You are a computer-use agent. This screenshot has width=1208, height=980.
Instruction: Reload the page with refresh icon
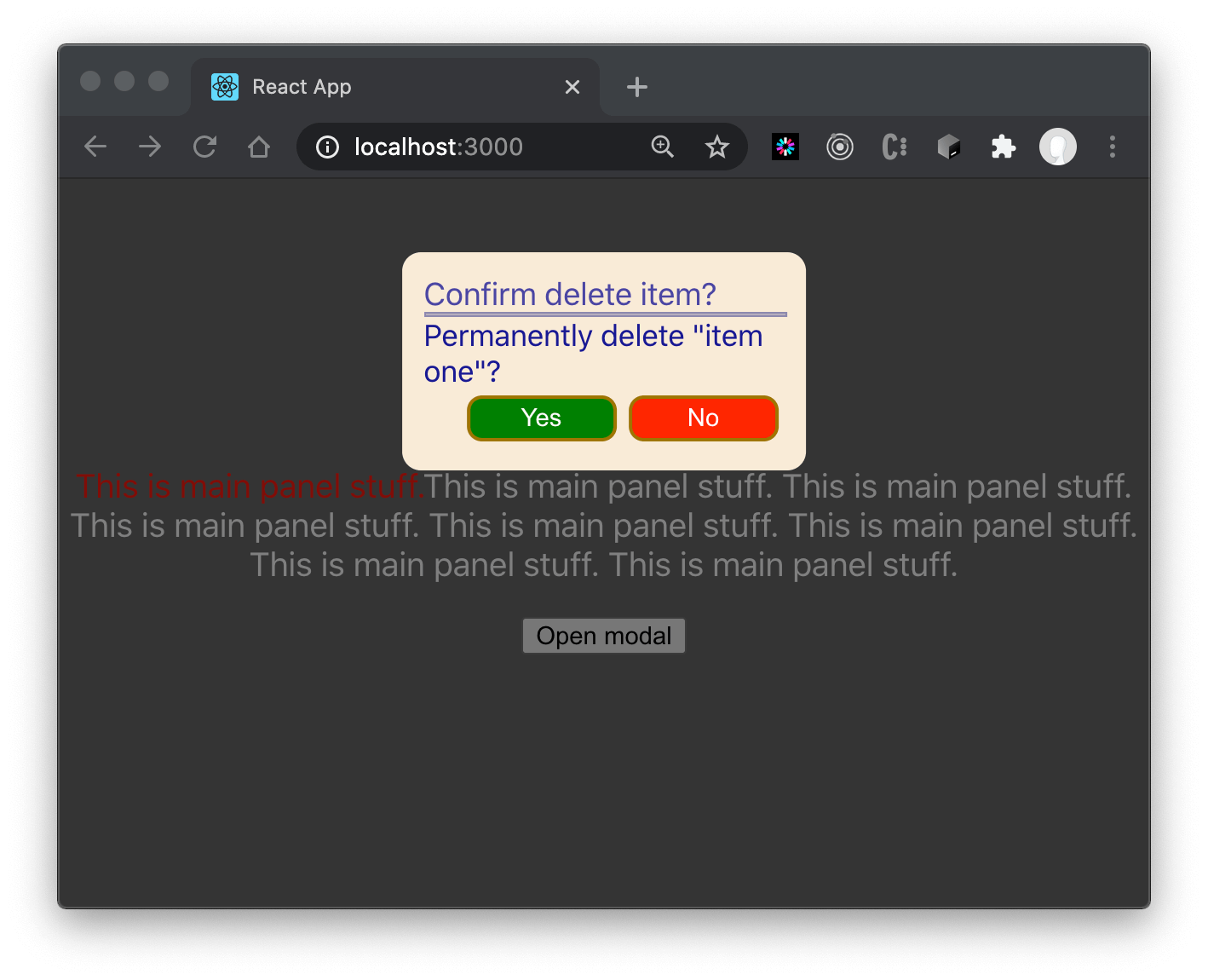(x=204, y=147)
